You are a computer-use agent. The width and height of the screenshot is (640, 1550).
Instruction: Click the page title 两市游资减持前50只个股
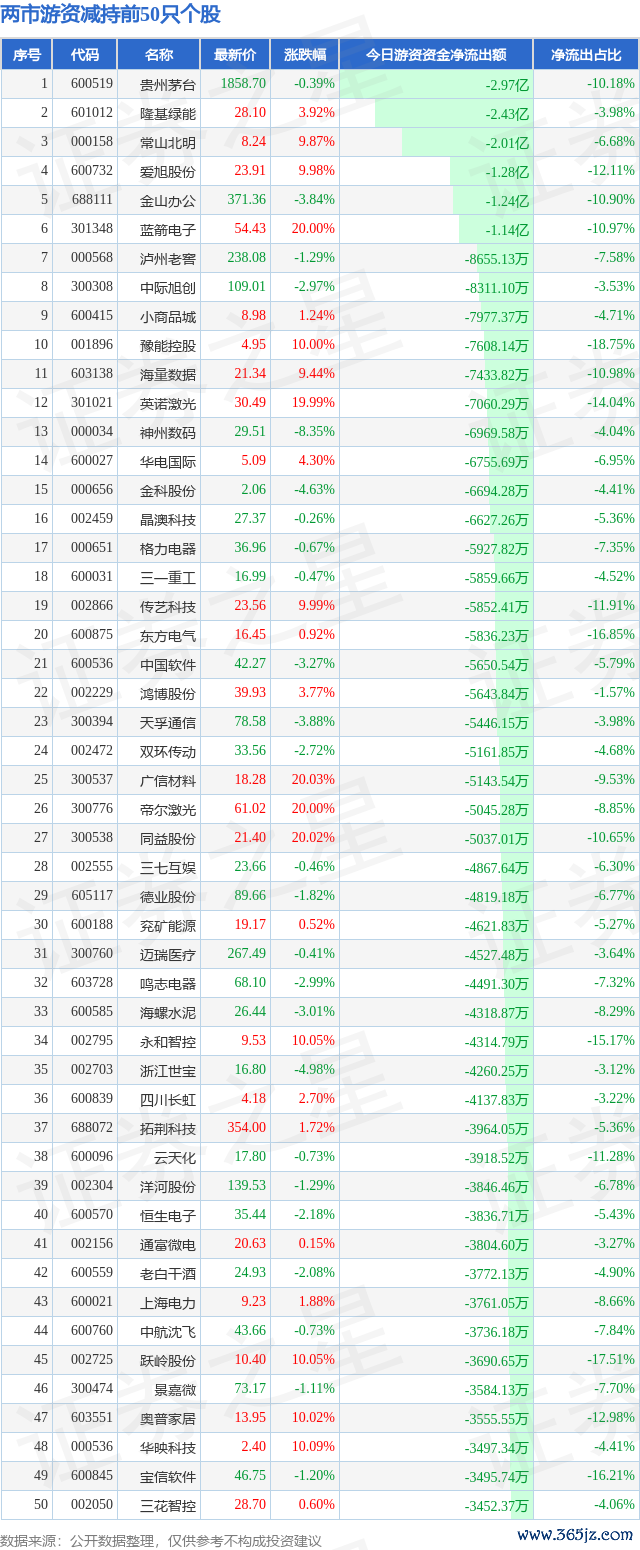point(111,15)
